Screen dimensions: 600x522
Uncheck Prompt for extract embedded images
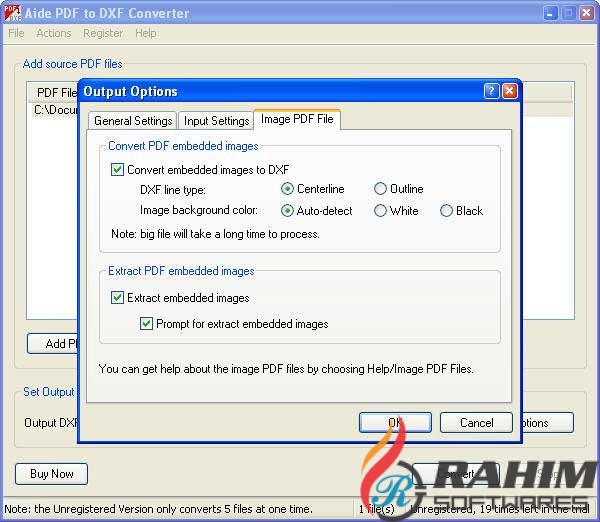146,324
